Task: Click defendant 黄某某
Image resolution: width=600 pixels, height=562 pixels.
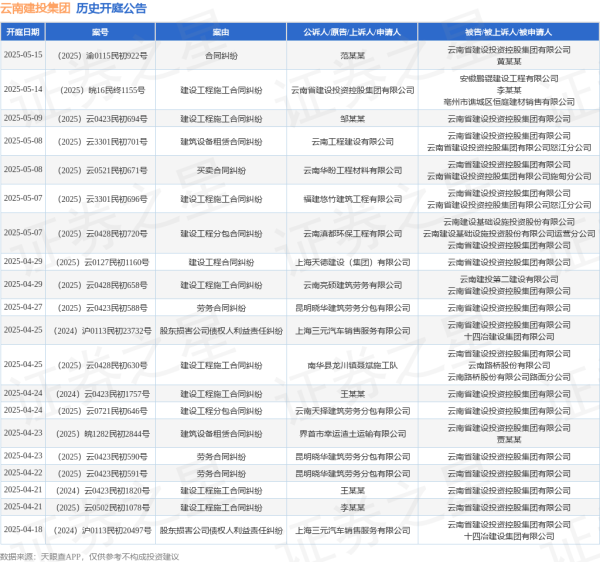Action: tap(509, 62)
